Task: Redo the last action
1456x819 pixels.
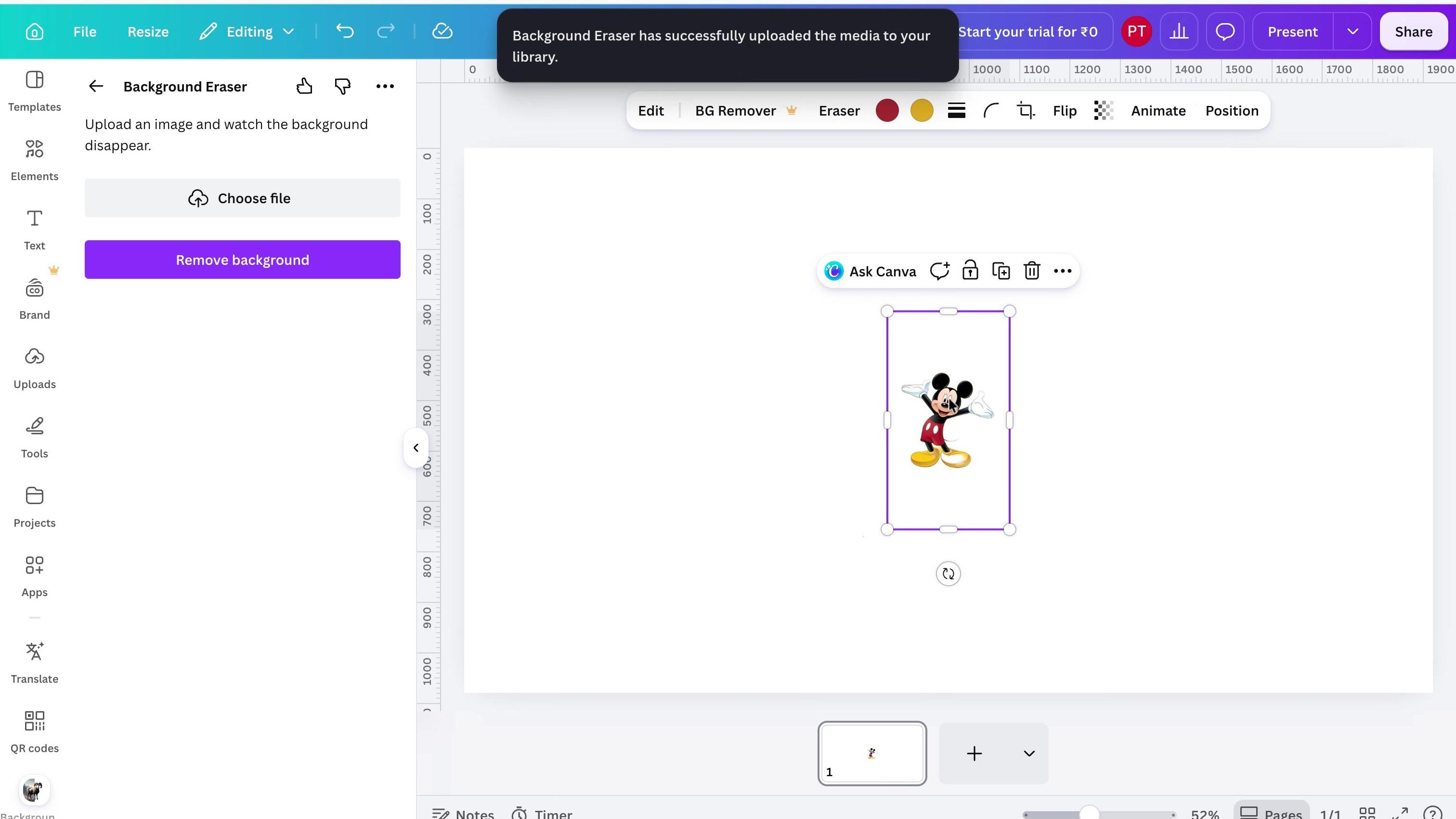Action: (386, 32)
